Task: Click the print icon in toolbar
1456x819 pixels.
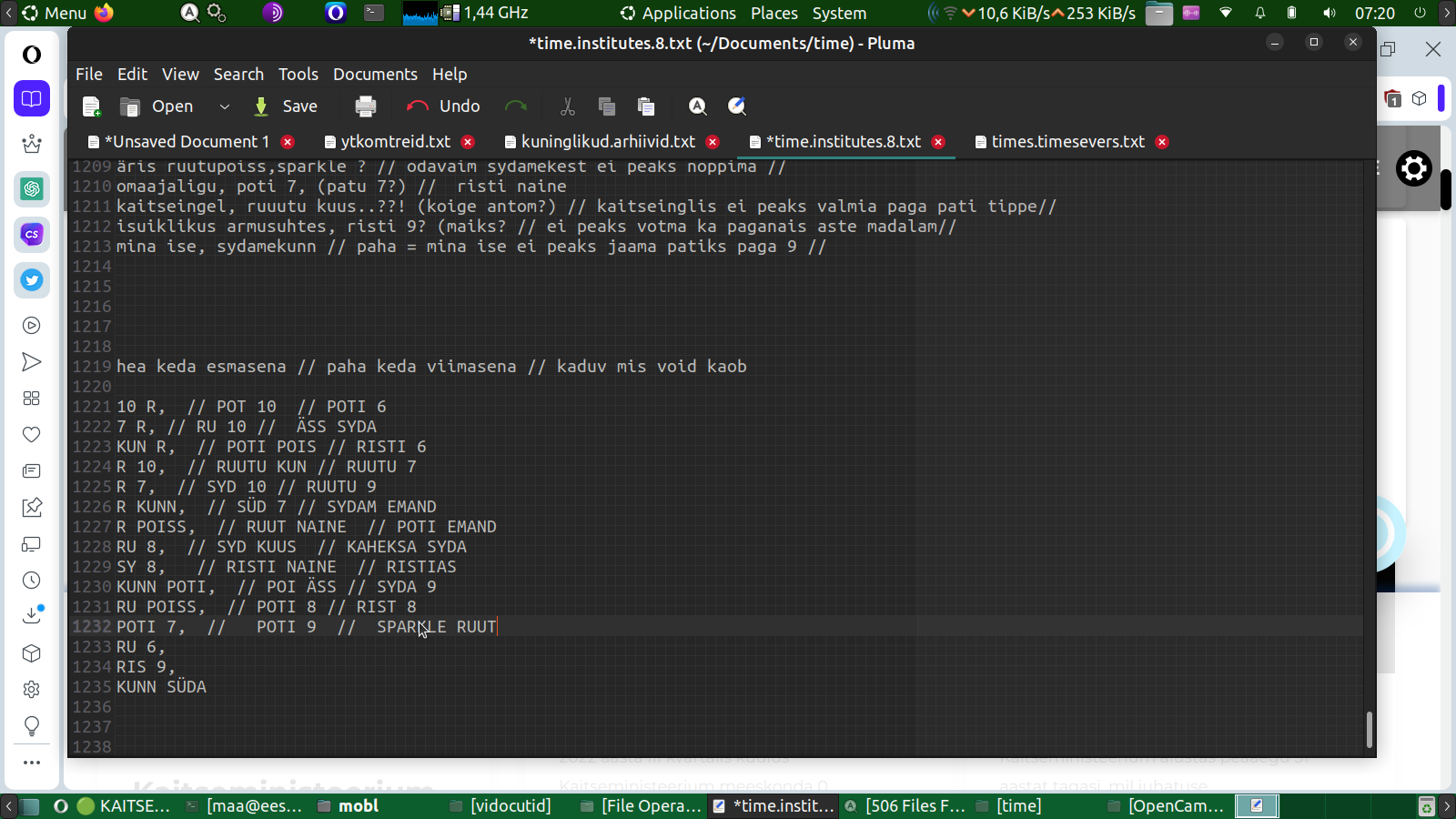Action: pyautogui.click(x=366, y=106)
